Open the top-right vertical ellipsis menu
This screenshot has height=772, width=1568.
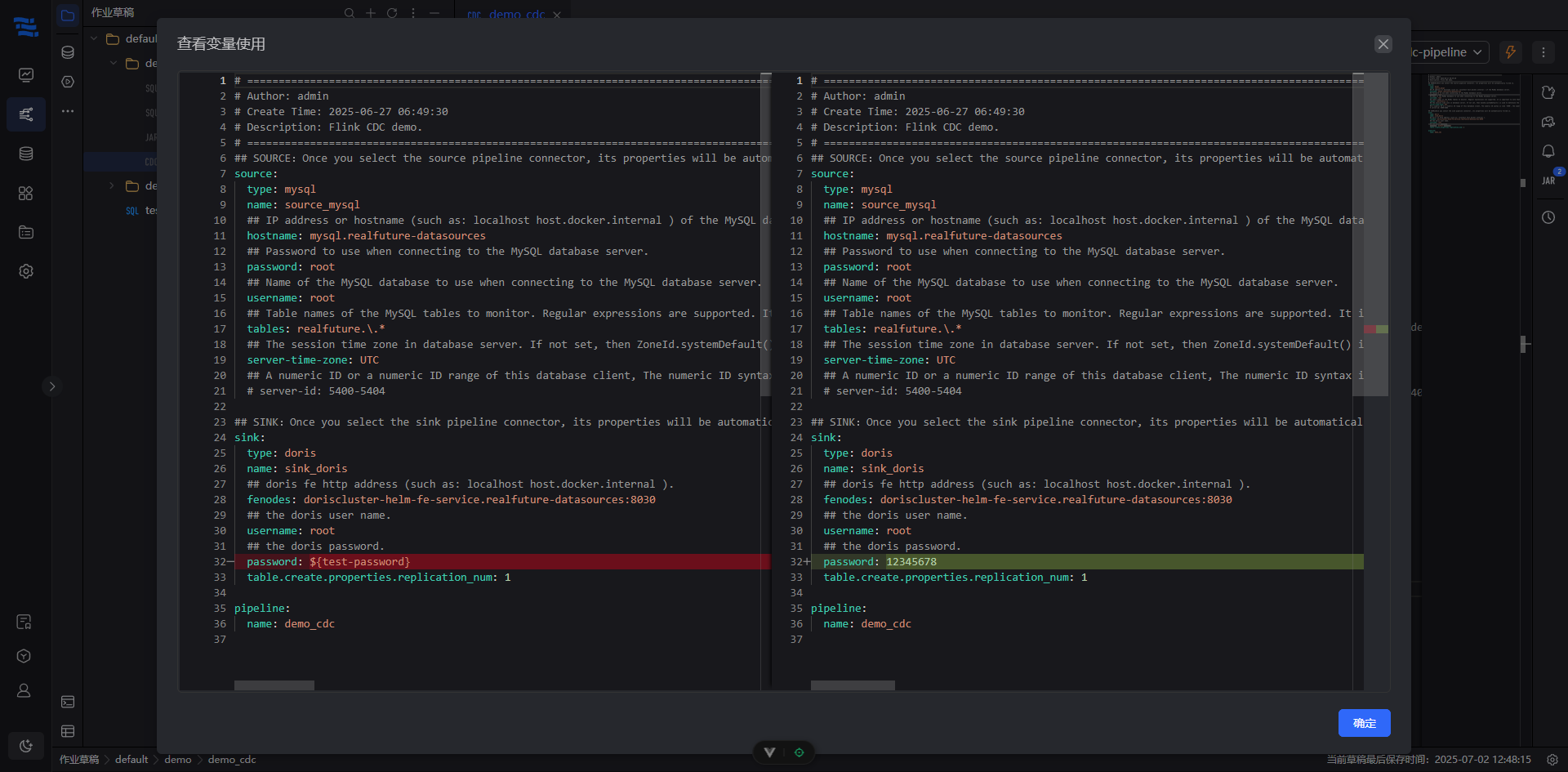point(1543,52)
